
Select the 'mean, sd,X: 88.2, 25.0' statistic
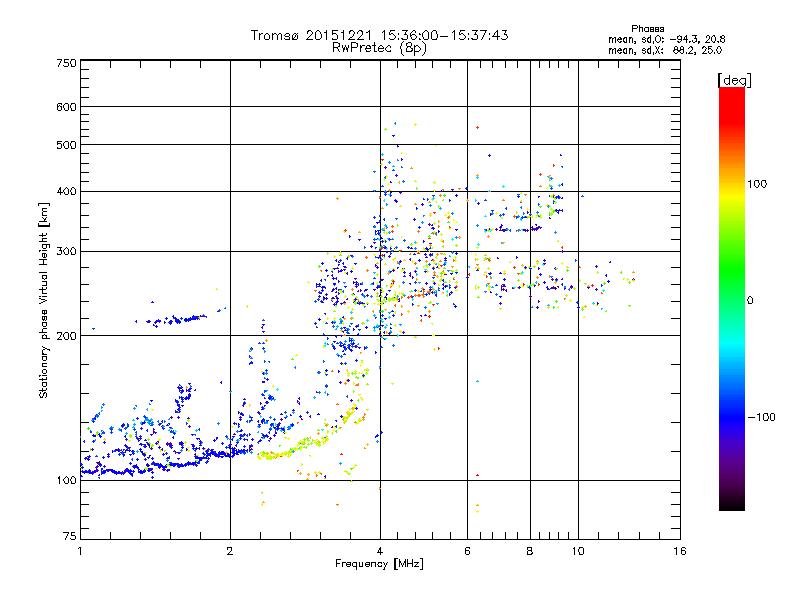pyautogui.click(x=665, y=50)
